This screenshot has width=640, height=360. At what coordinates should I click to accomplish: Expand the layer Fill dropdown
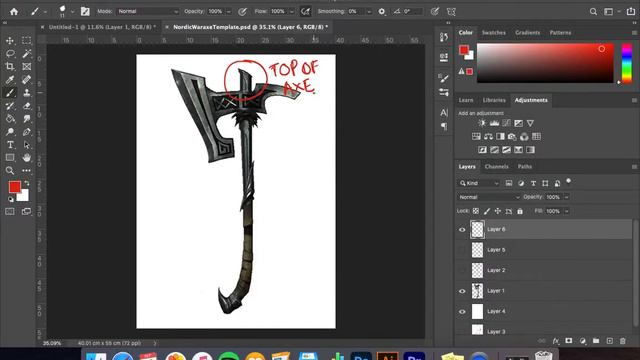tap(567, 211)
